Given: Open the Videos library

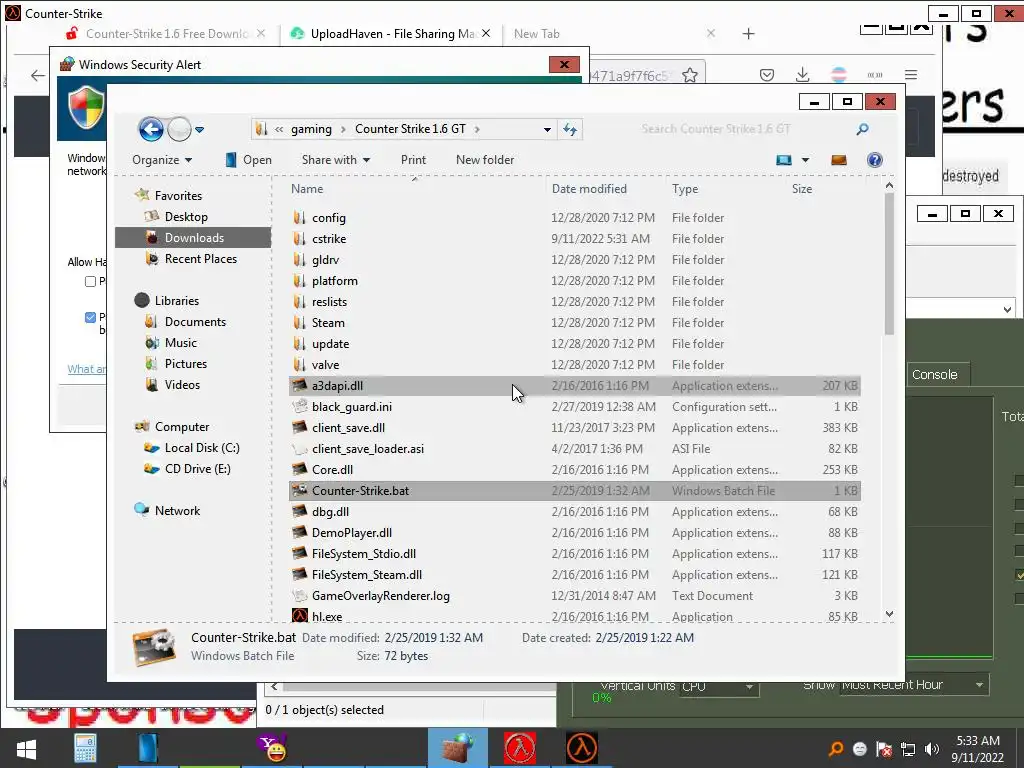Looking at the screenshot, I should pyautogui.click(x=182, y=385).
